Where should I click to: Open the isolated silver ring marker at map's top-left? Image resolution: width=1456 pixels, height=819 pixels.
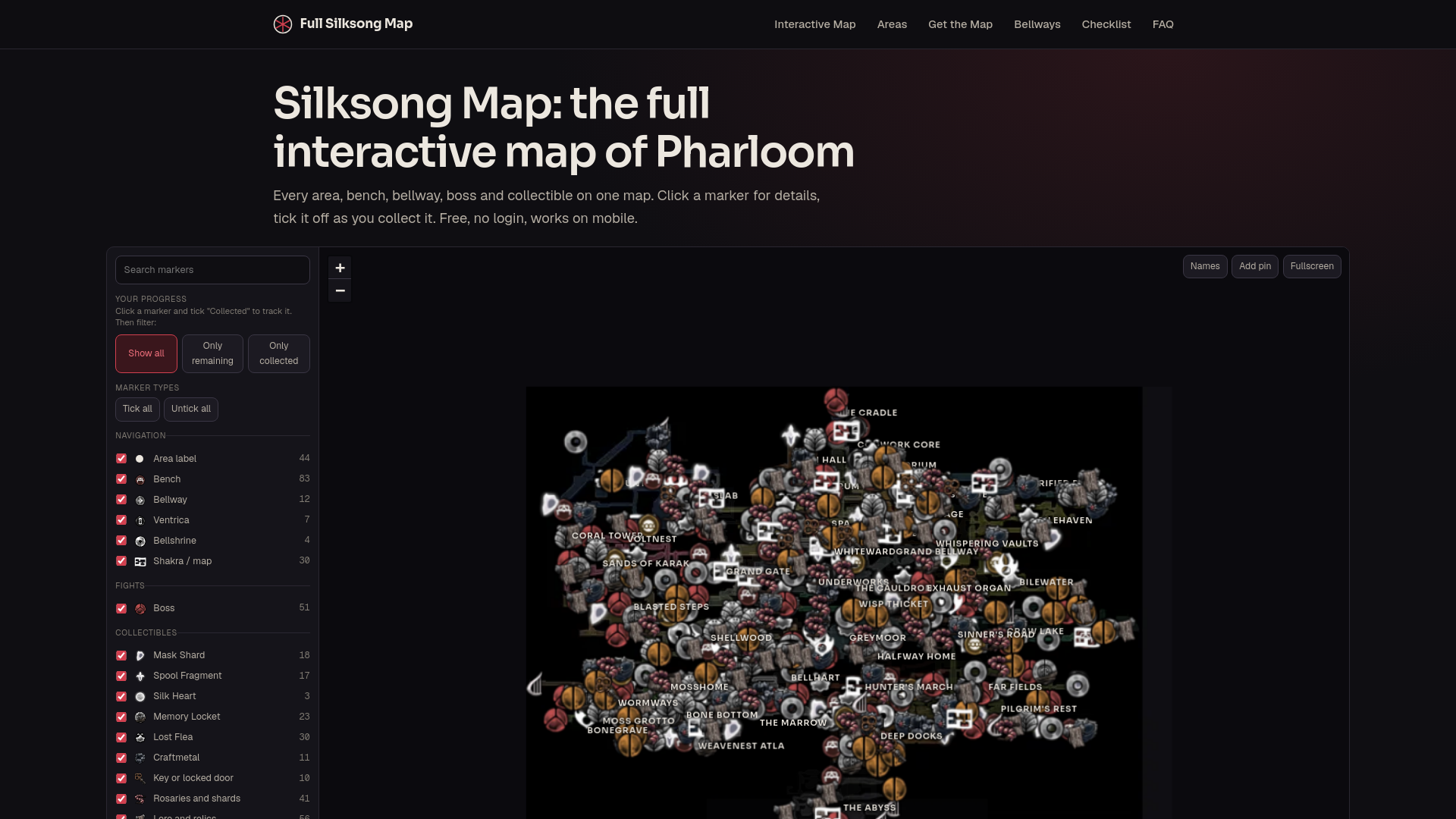[576, 441]
